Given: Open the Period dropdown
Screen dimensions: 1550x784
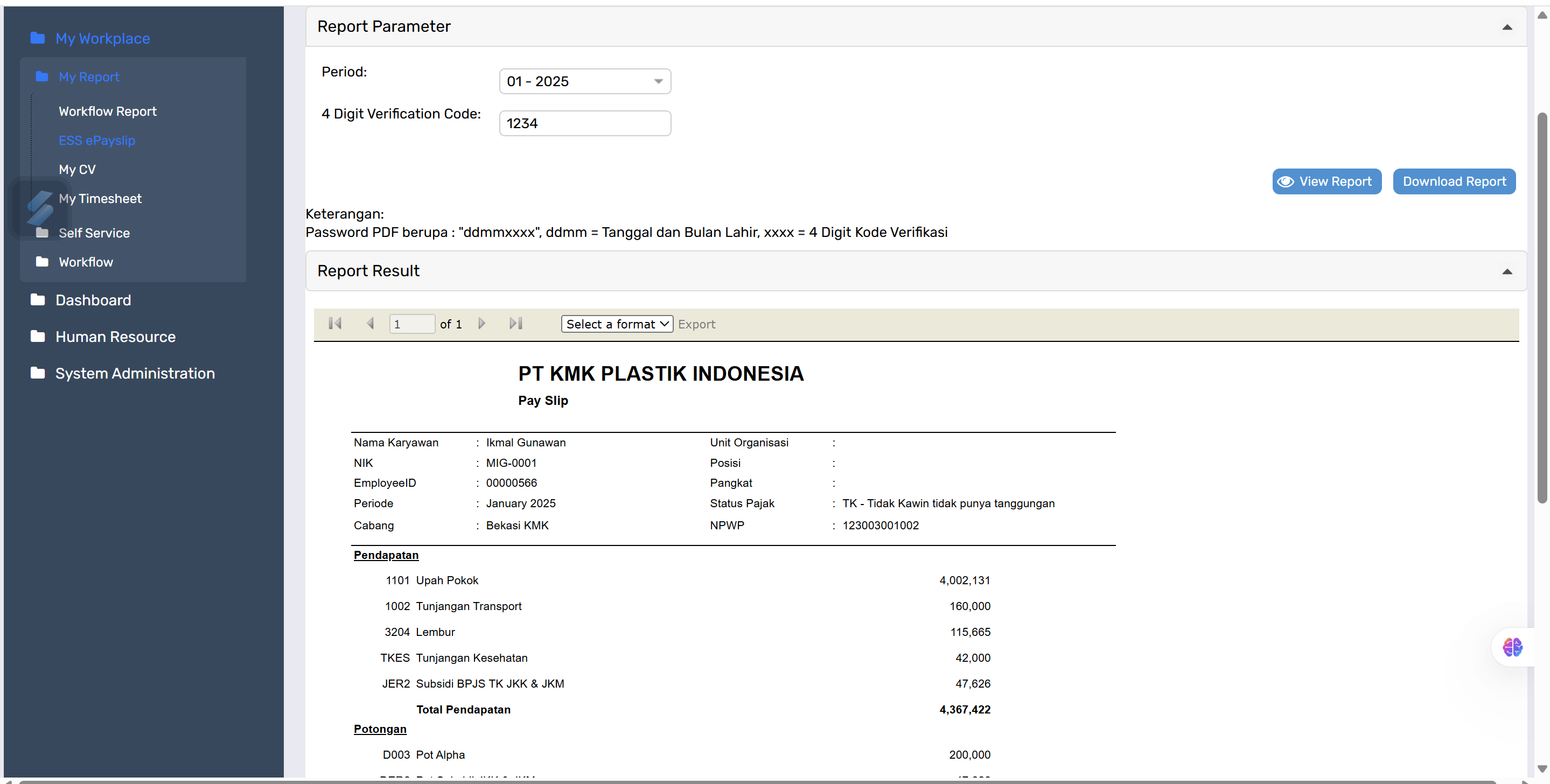Looking at the screenshot, I should tap(585, 81).
